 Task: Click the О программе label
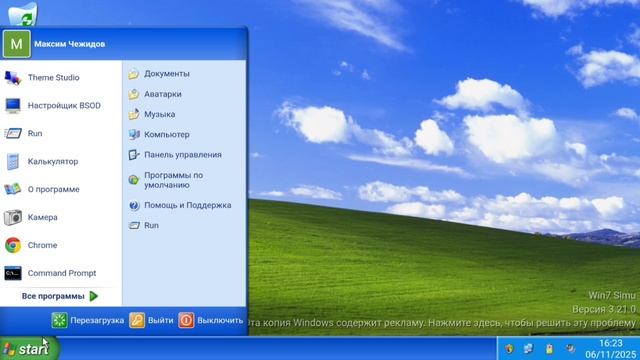(53, 189)
